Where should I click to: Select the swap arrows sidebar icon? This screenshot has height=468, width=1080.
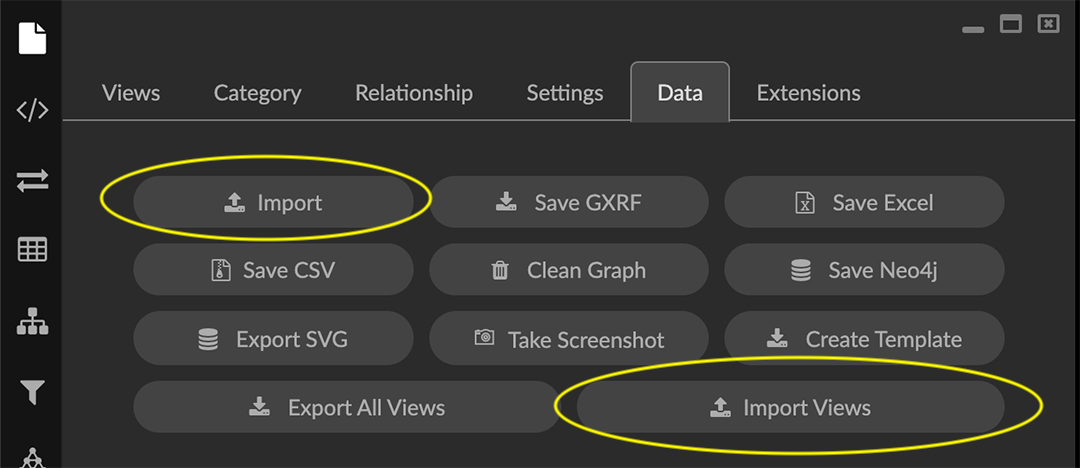click(32, 181)
